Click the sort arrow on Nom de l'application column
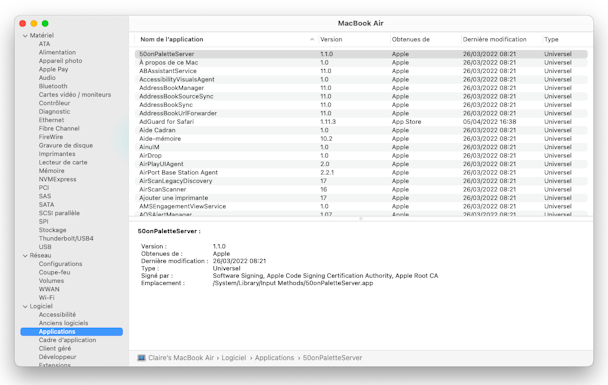The image size is (608, 385). [x=312, y=39]
